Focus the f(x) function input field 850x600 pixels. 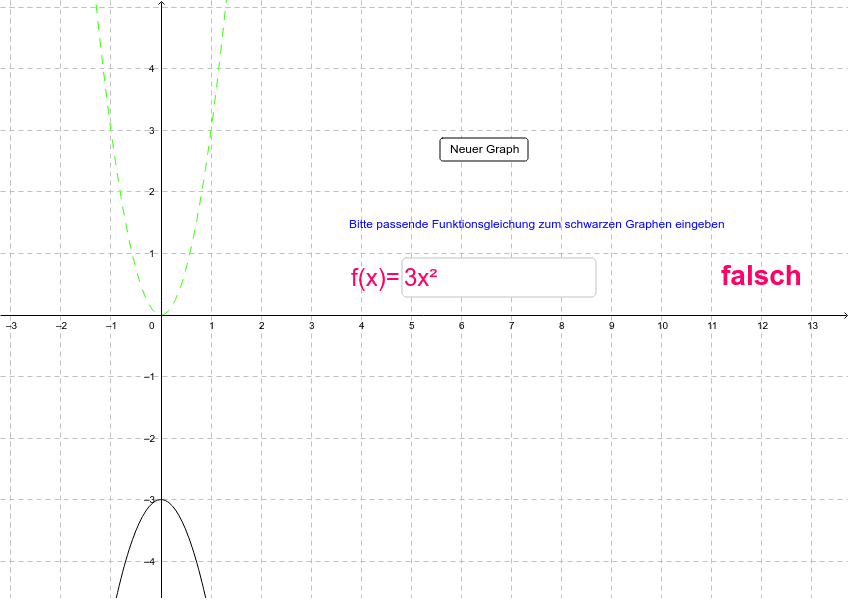(x=499, y=278)
